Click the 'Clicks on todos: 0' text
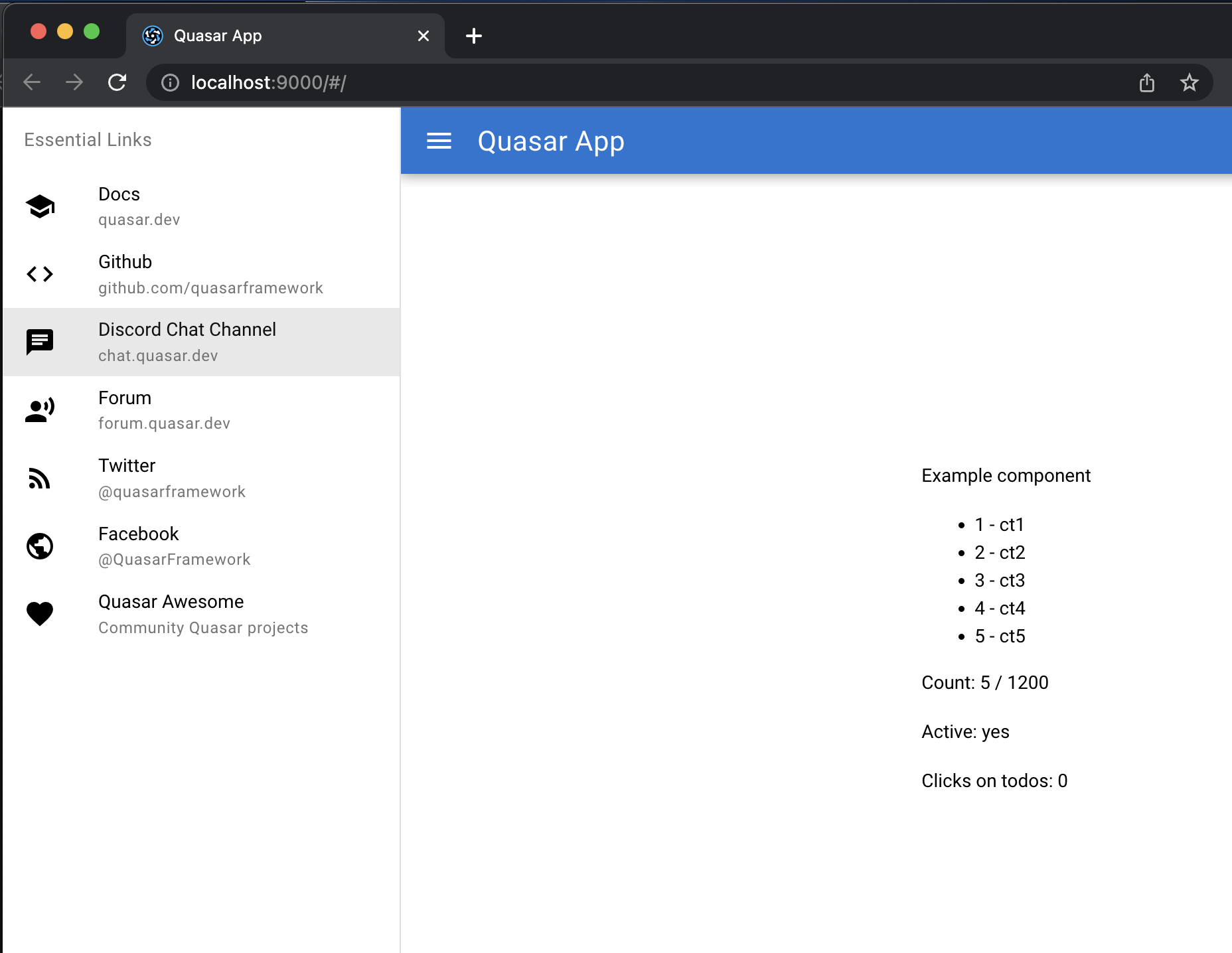Screen dimensions: 1232x953 pos(994,781)
